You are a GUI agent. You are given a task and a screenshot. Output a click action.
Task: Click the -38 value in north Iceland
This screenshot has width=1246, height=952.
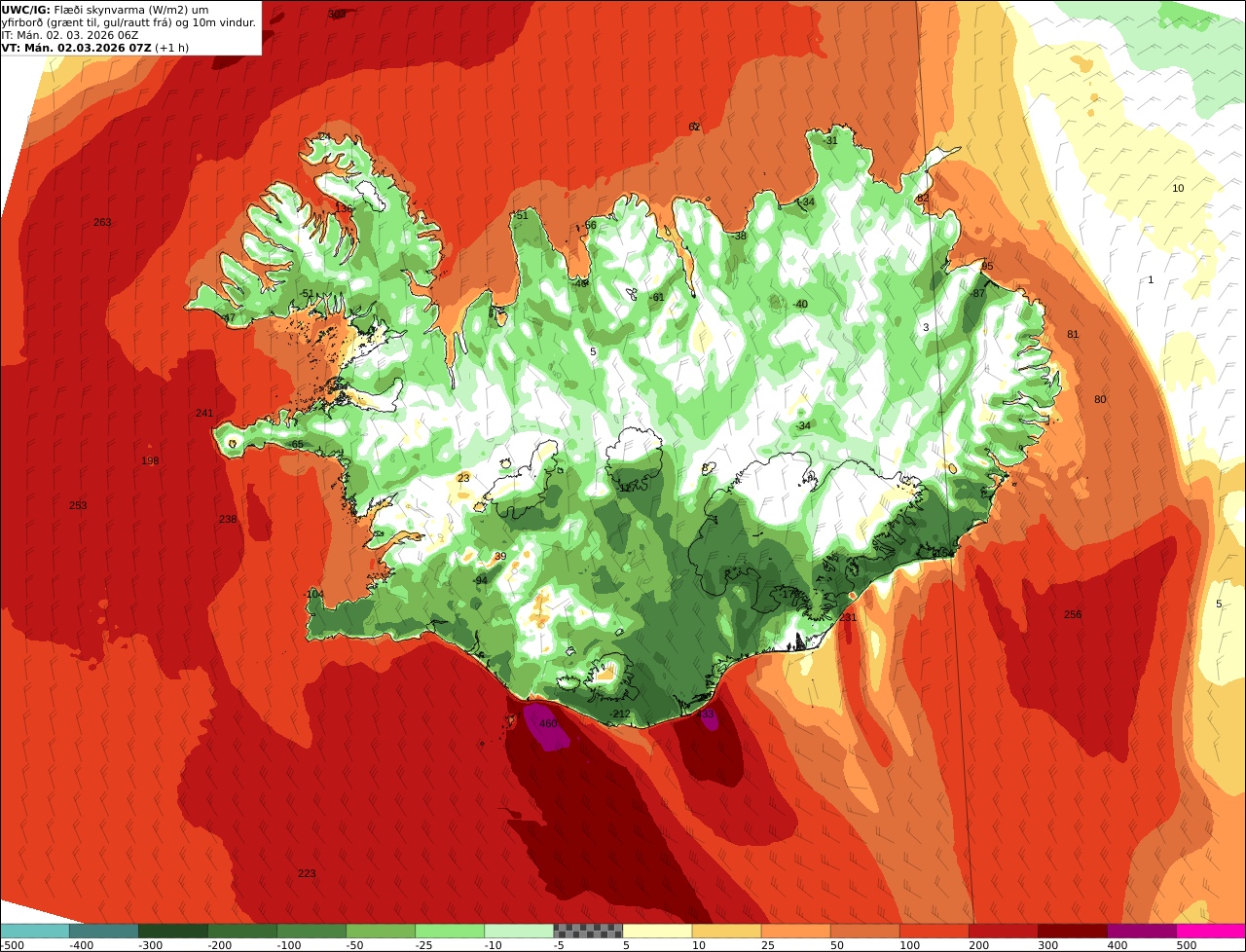point(739,237)
